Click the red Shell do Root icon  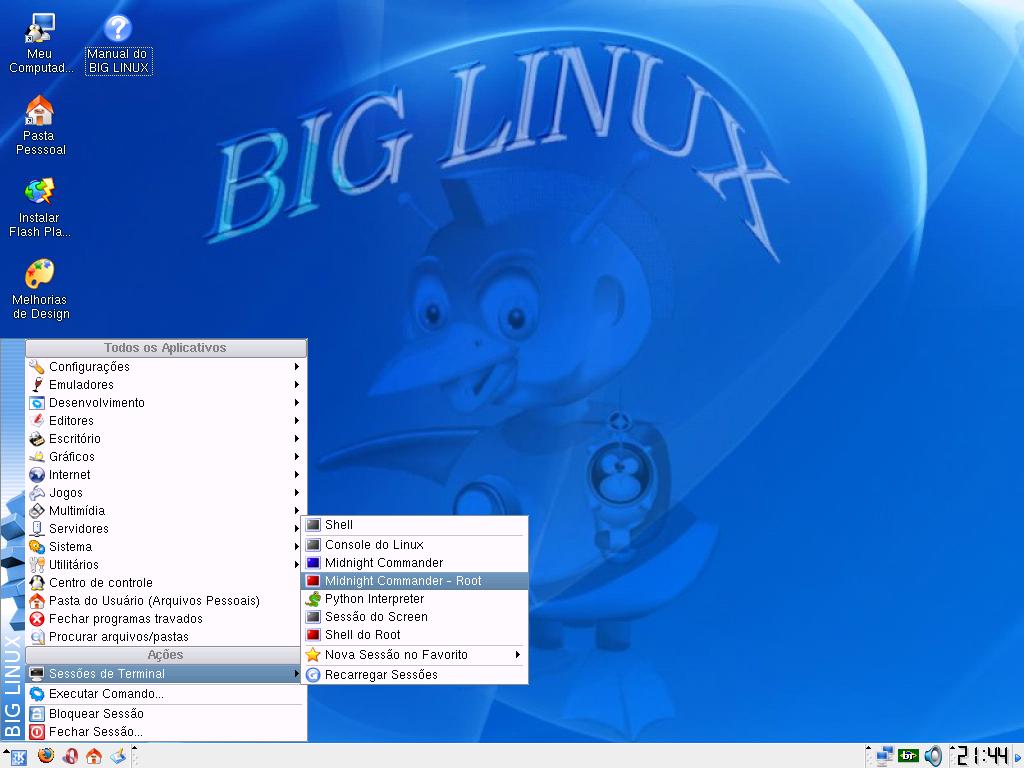313,635
